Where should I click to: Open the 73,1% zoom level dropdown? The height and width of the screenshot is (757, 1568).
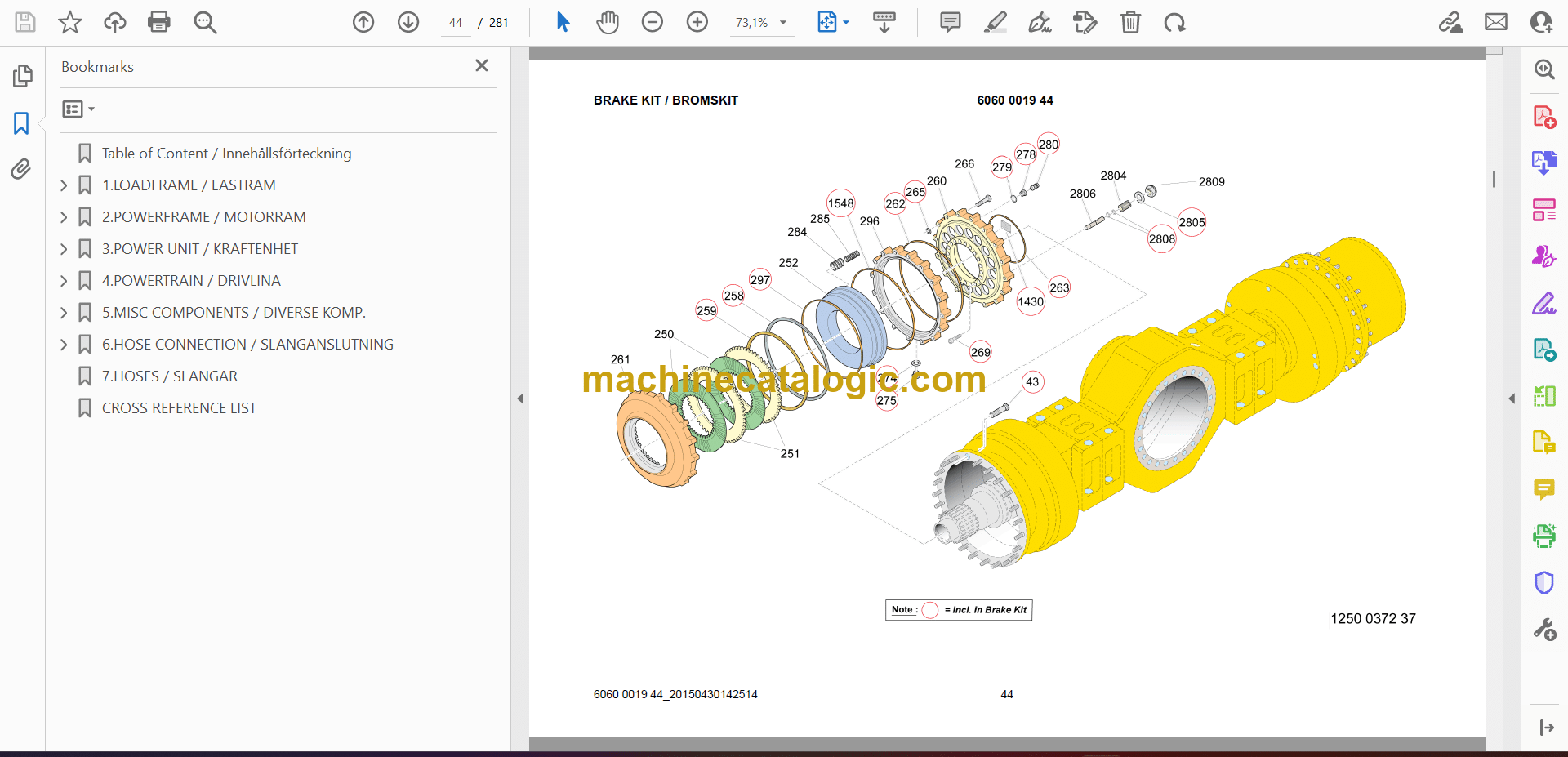(760, 23)
